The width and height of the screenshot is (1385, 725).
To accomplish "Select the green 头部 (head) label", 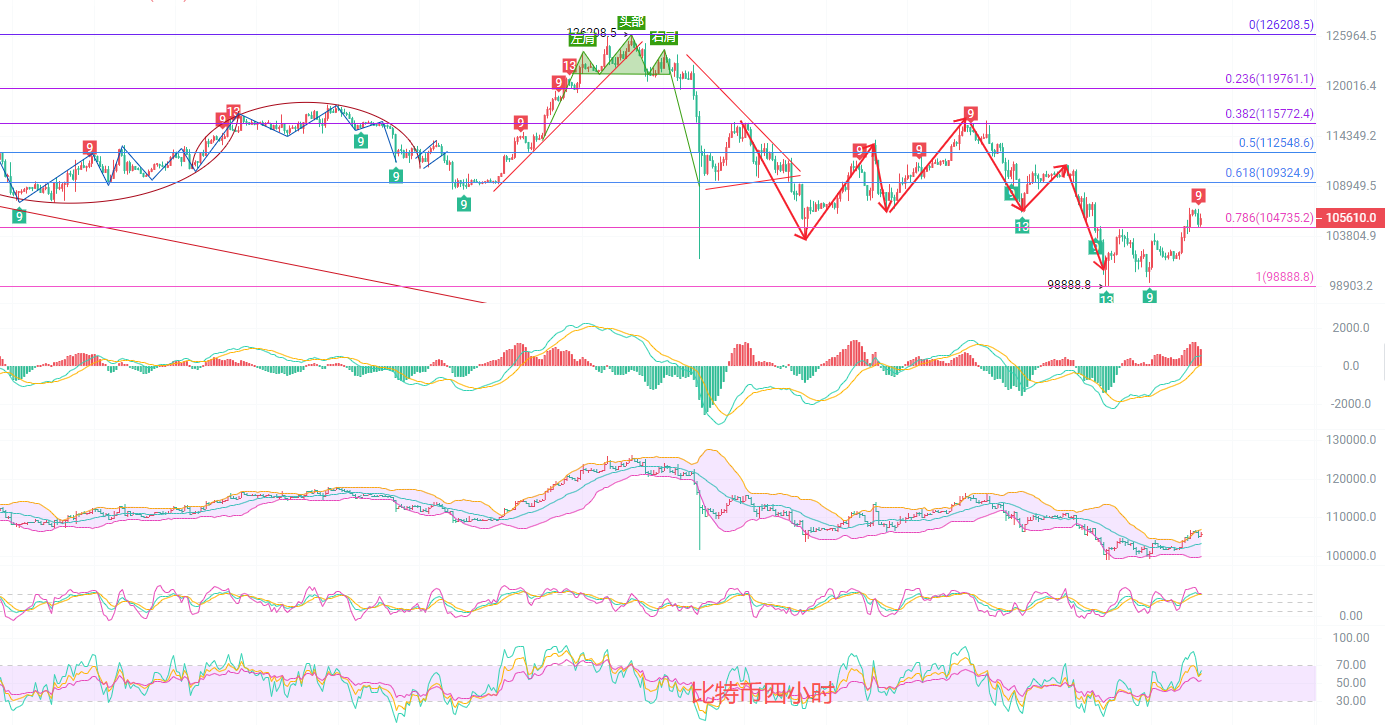I will (631, 22).
